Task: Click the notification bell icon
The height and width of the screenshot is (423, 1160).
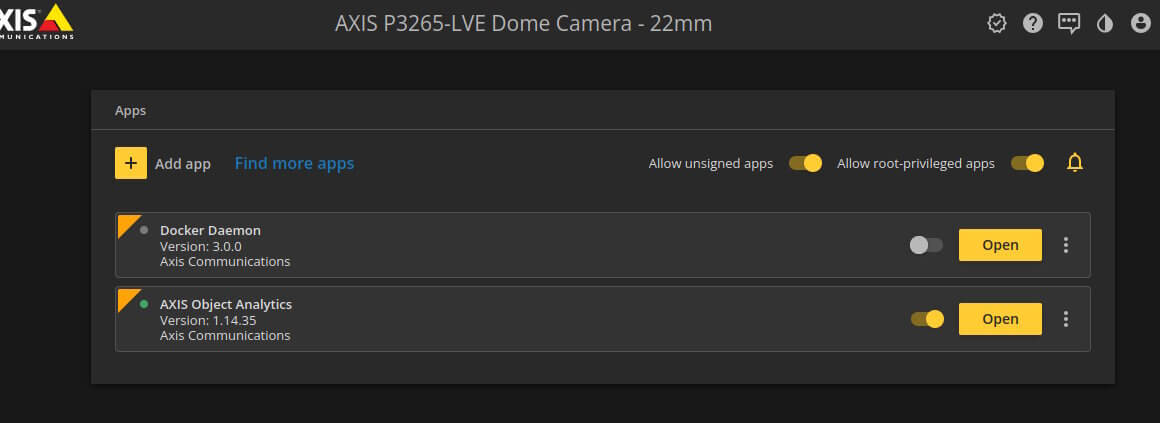Action: tap(1075, 163)
